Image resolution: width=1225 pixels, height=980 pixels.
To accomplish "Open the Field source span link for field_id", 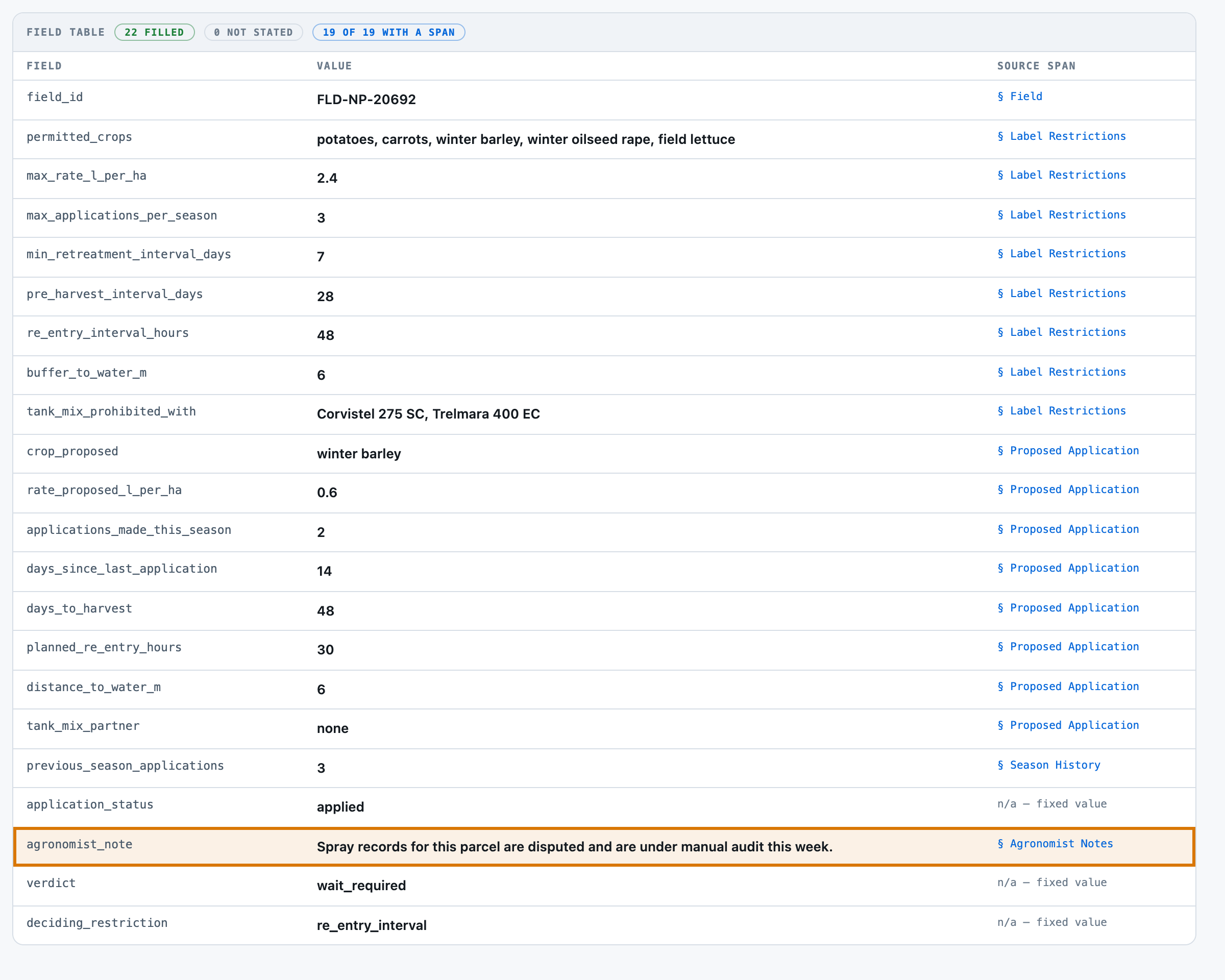I will pyautogui.click(x=1019, y=96).
